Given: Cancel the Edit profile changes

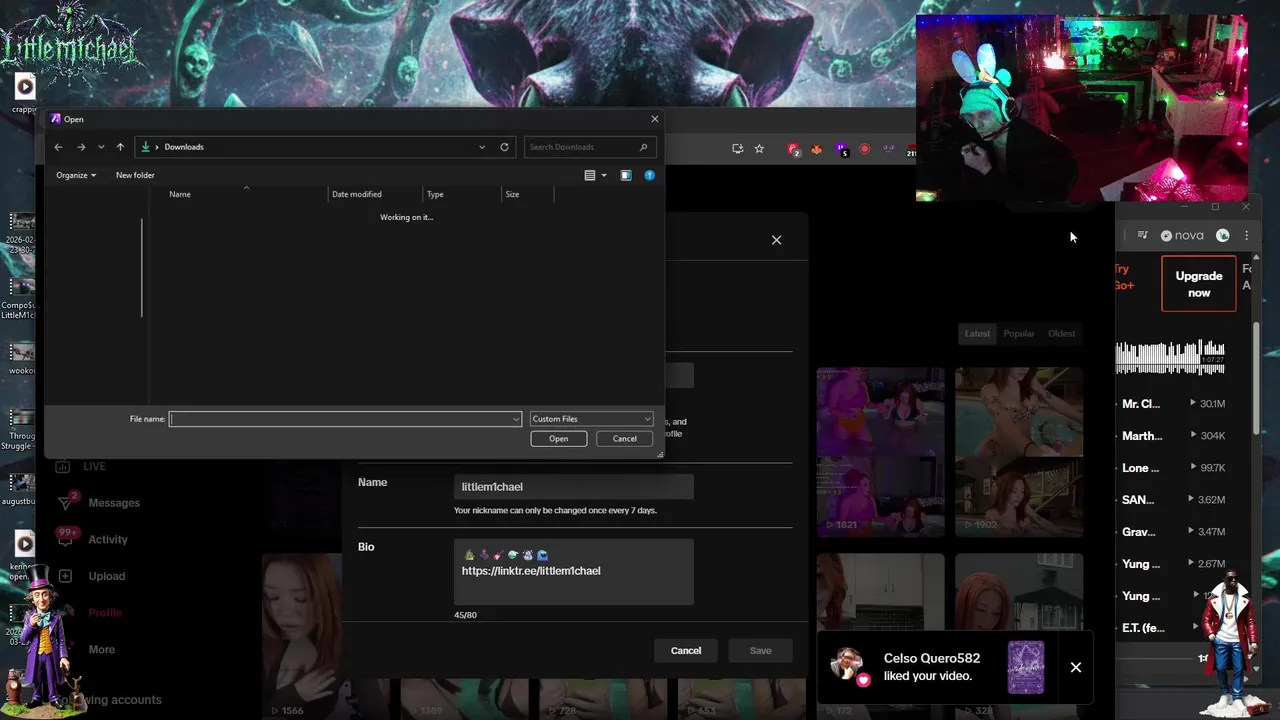Looking at the screenshot, I should coord(686,651).
